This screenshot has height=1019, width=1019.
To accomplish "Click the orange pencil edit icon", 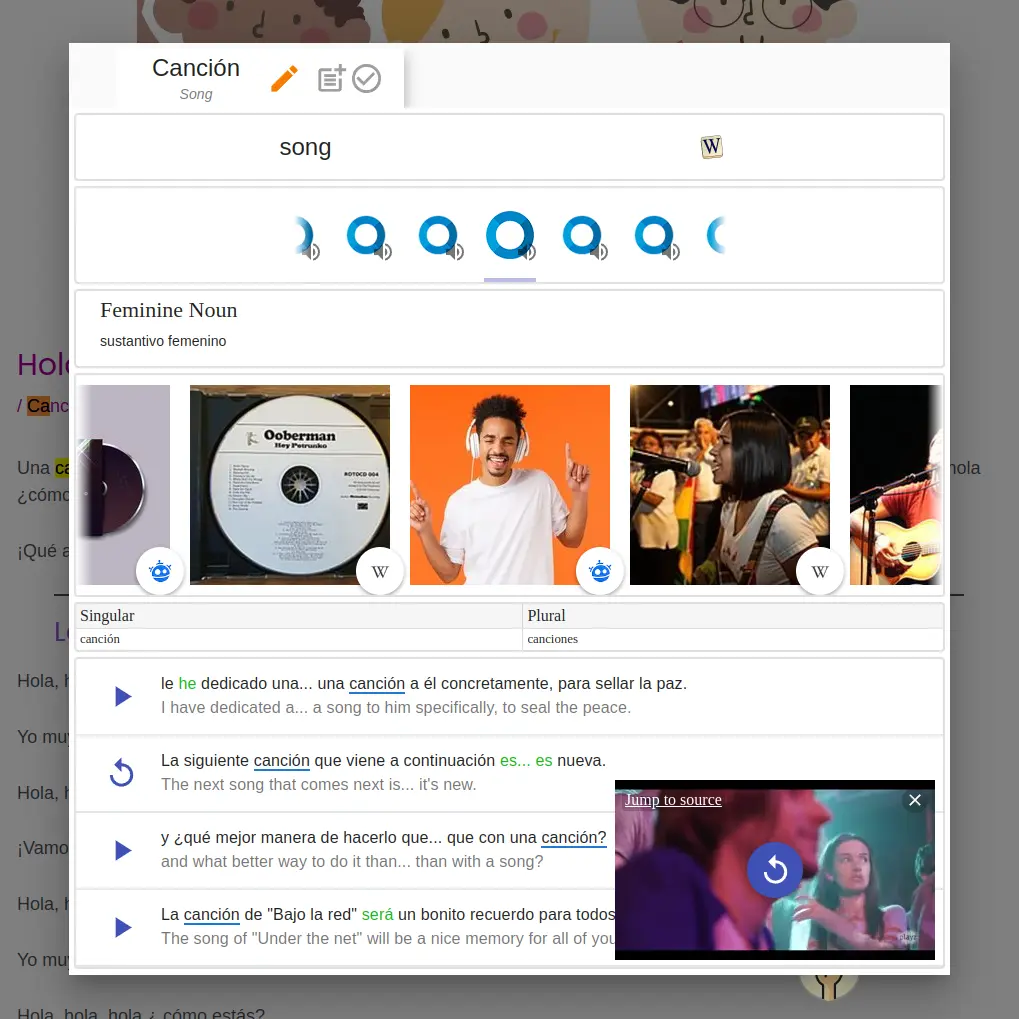I will coord(284,79).
